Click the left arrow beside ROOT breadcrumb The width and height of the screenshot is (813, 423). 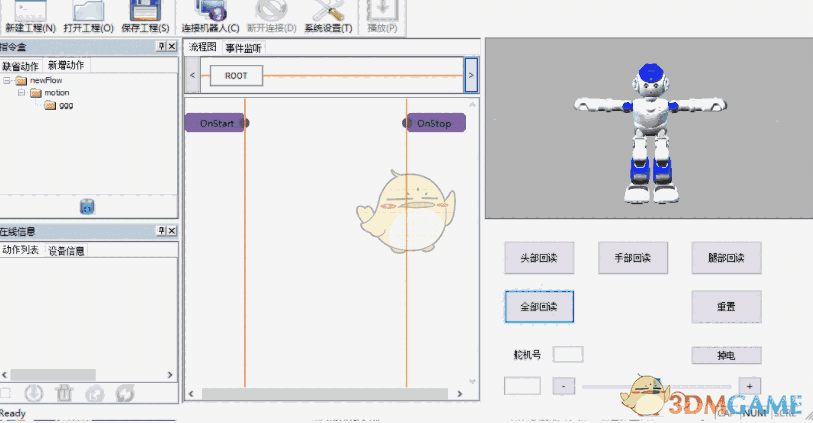[192, 75]
